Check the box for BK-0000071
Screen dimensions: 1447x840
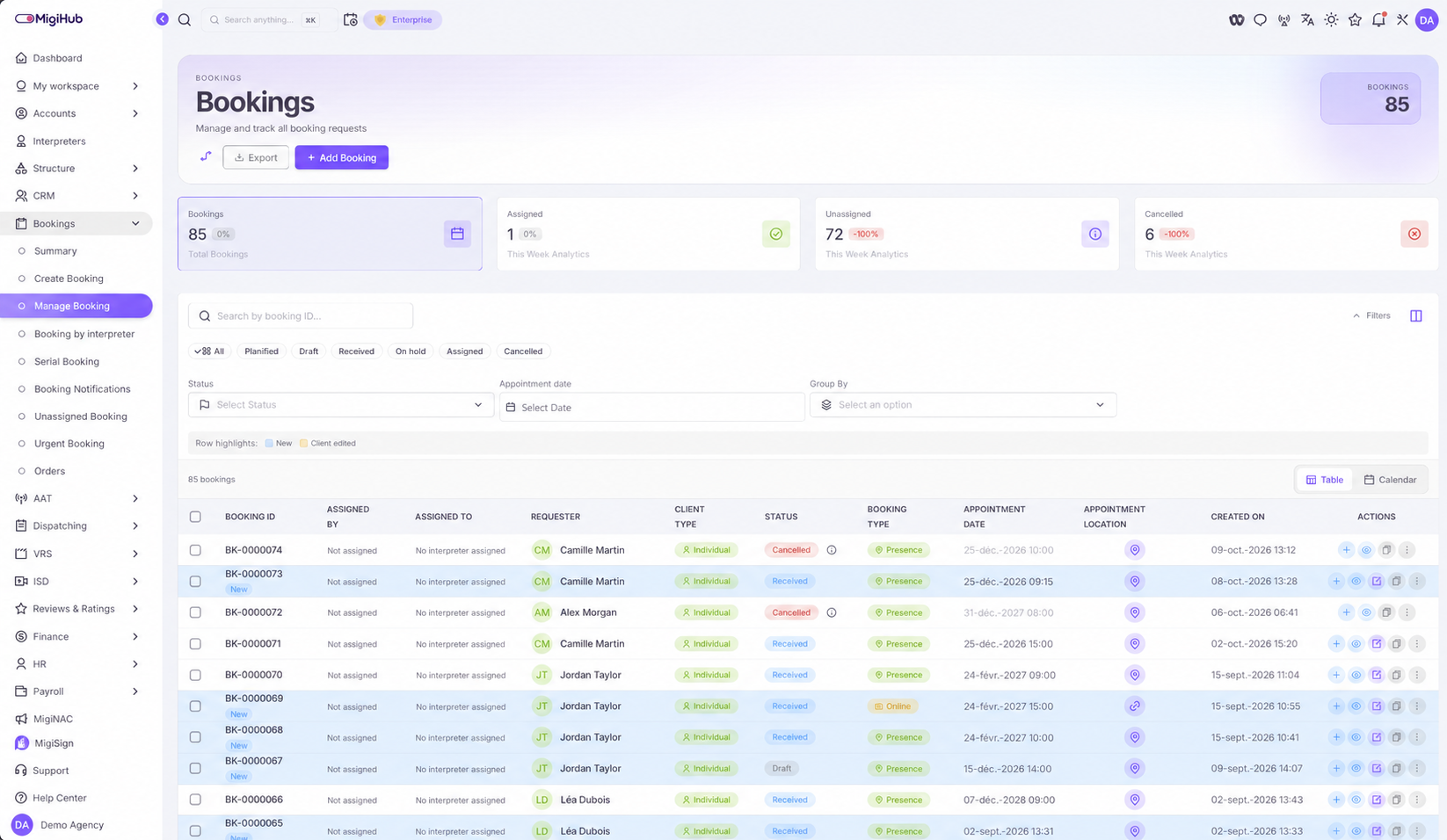pos(195,643)
